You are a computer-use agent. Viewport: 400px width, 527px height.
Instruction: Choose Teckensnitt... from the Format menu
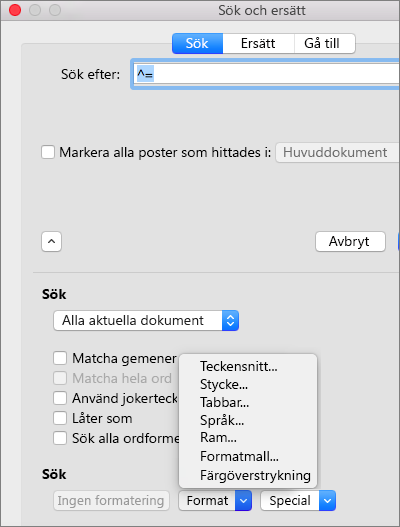click(248, 366)
